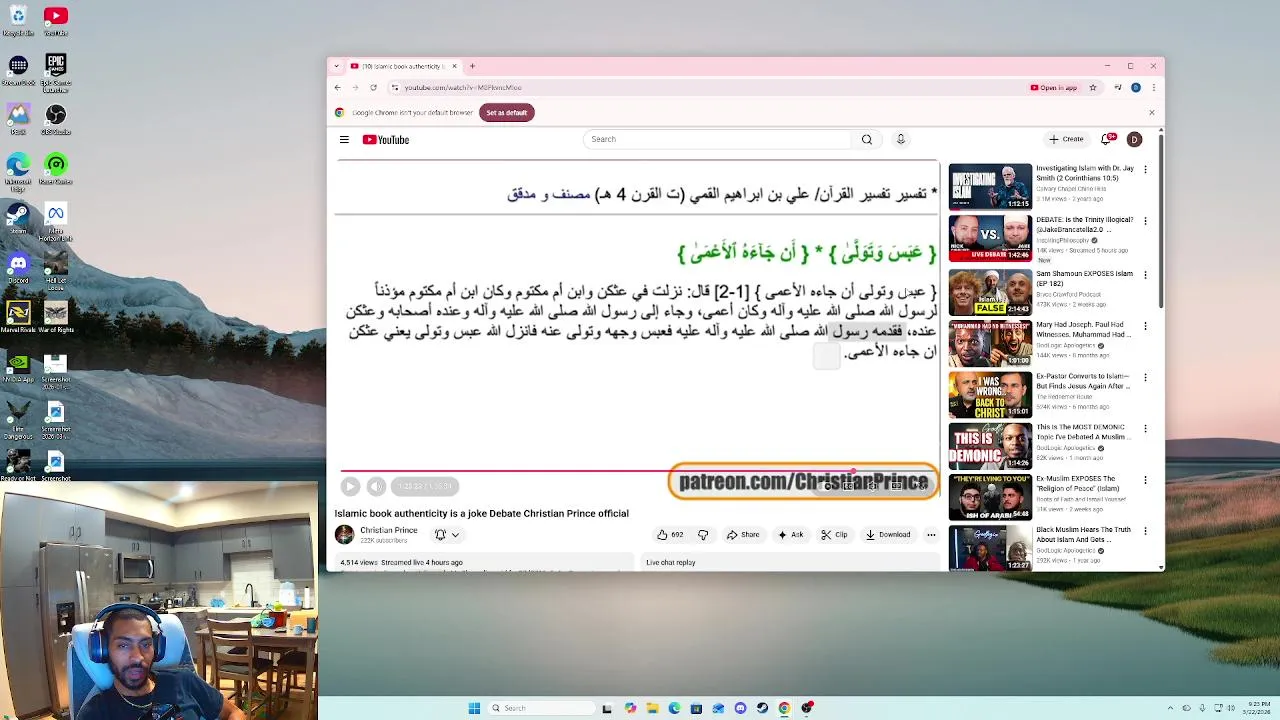Start voice search with the microphone icon
Image resolution: width=1280 pixels, height=720 pixels.
(x=901, y=139)
